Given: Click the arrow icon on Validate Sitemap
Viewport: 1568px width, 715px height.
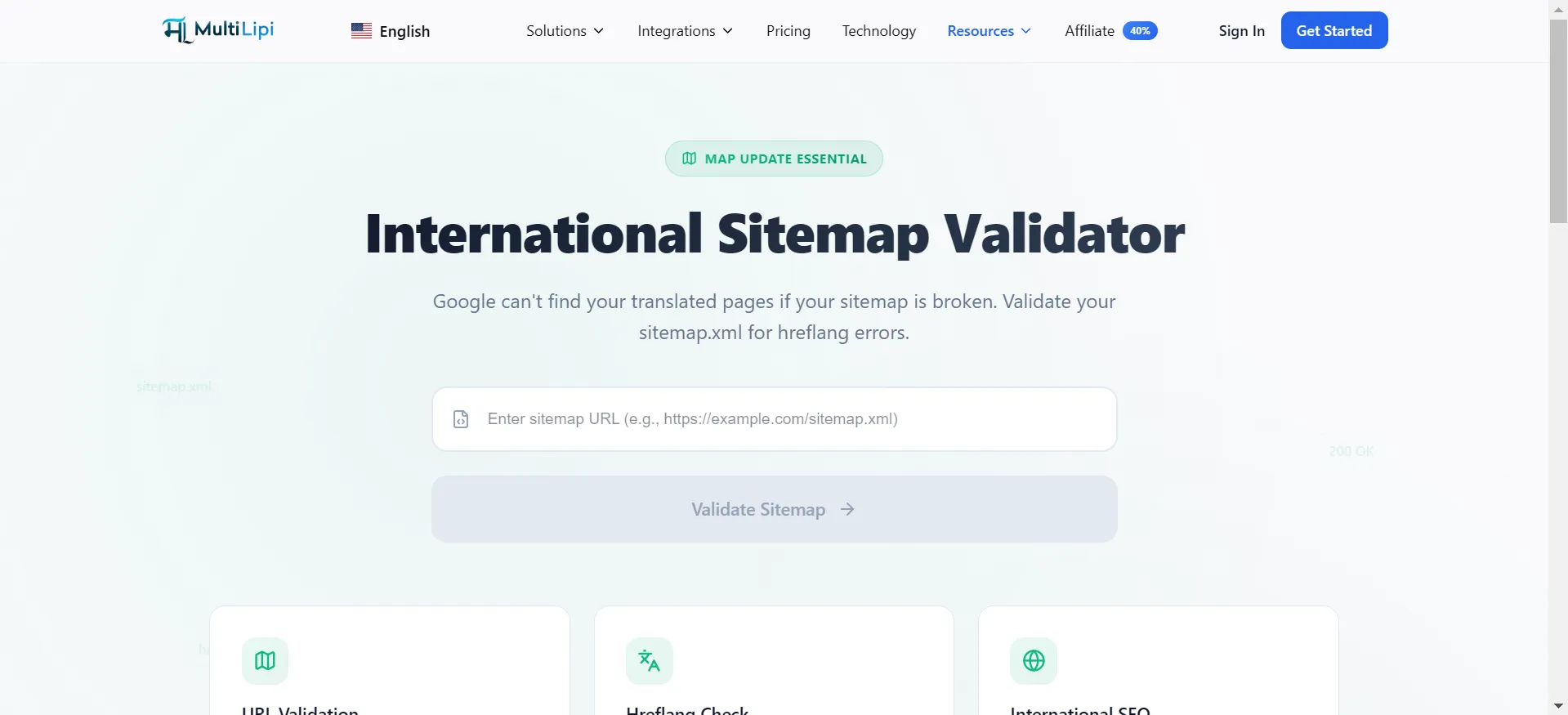Looking at the screenshot, I should (x=847, y=509).
